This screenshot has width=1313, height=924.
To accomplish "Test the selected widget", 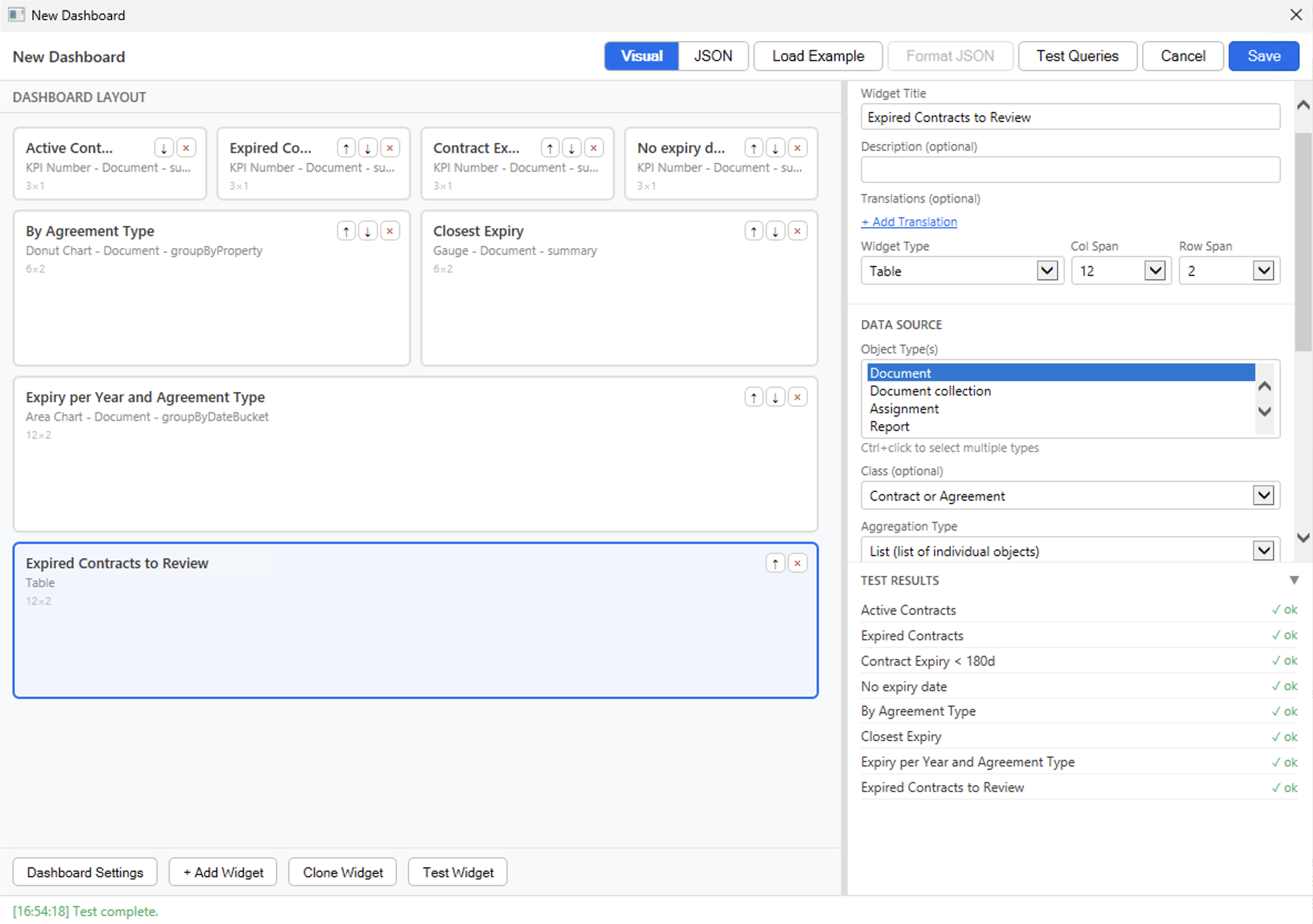I will pos(458,872).
